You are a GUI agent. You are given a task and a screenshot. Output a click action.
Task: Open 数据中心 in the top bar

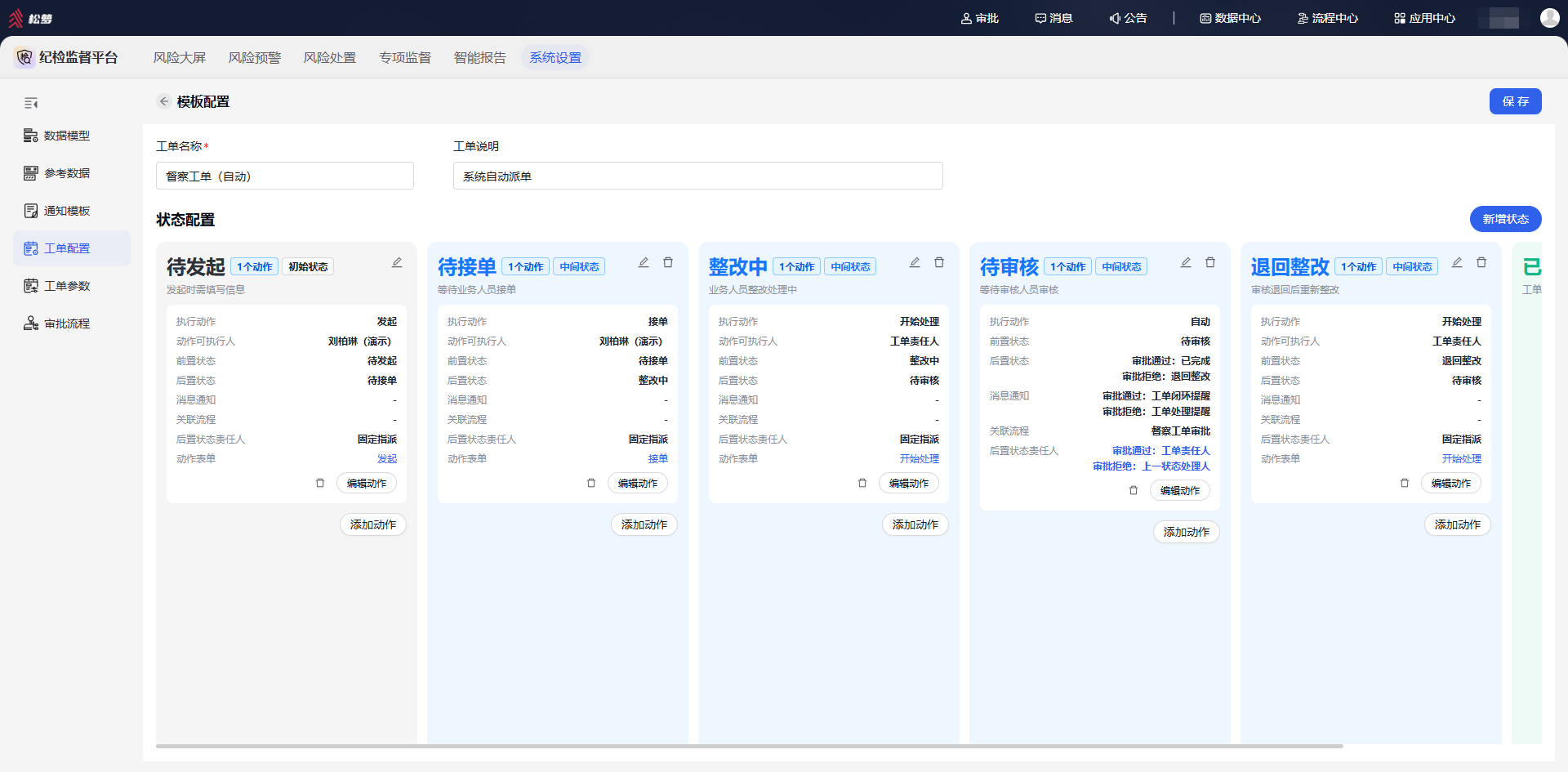[1230, 18]
